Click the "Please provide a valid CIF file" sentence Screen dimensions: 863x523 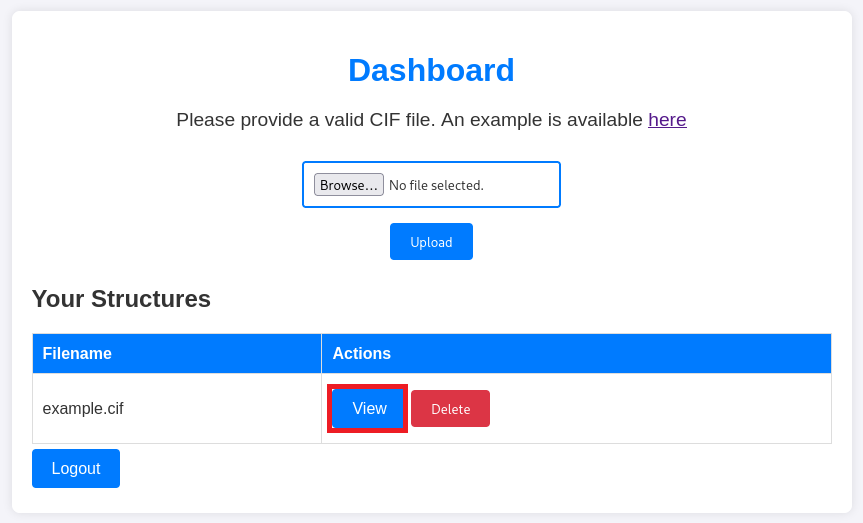pyautogui.click(x=306, y=120)
